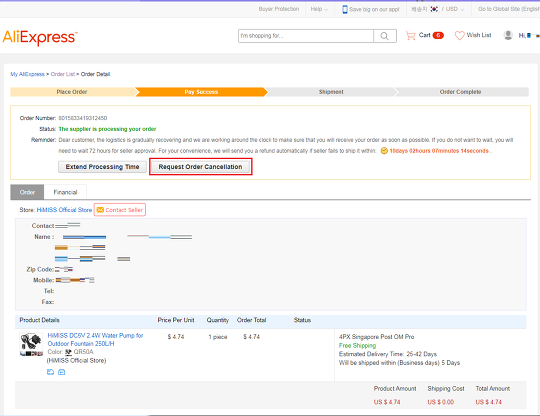Click the user account avatar icon

tap(508, 35)
